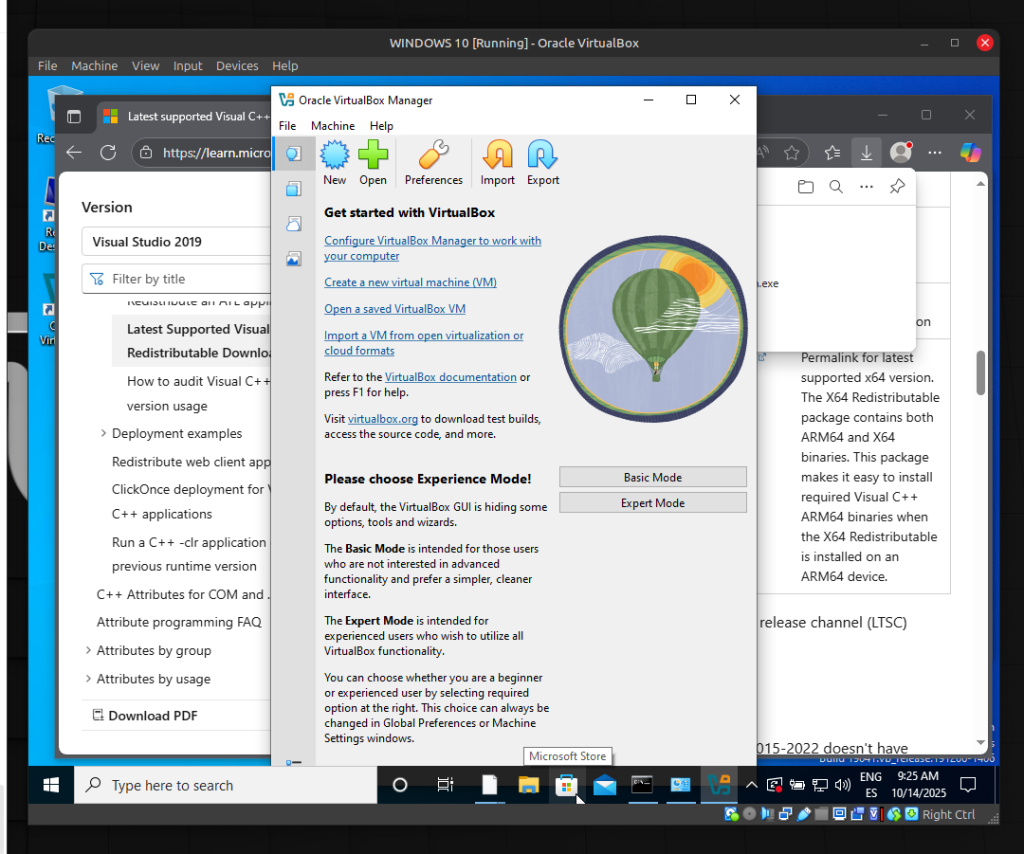The height and width of the screenshot is (854, 1024).
Task: Pin the Edge downloads panel
Action: point(897,187)
